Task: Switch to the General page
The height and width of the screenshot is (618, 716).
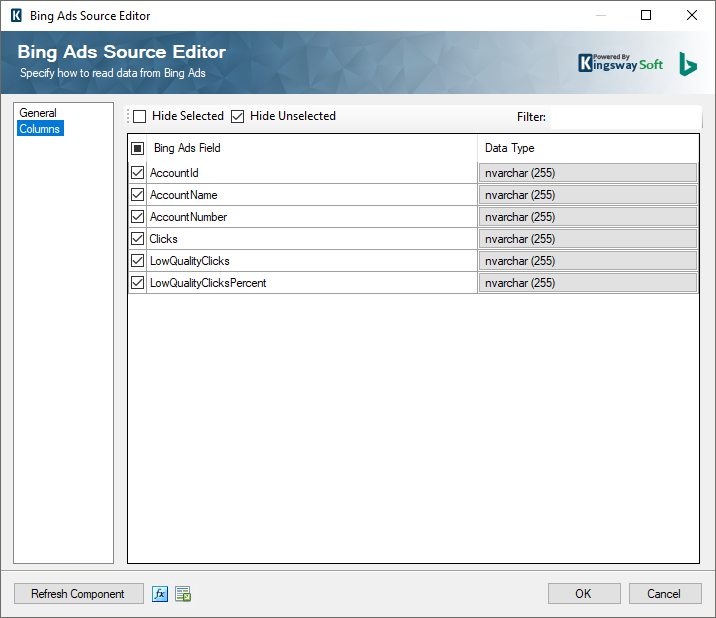Action: 38,113
